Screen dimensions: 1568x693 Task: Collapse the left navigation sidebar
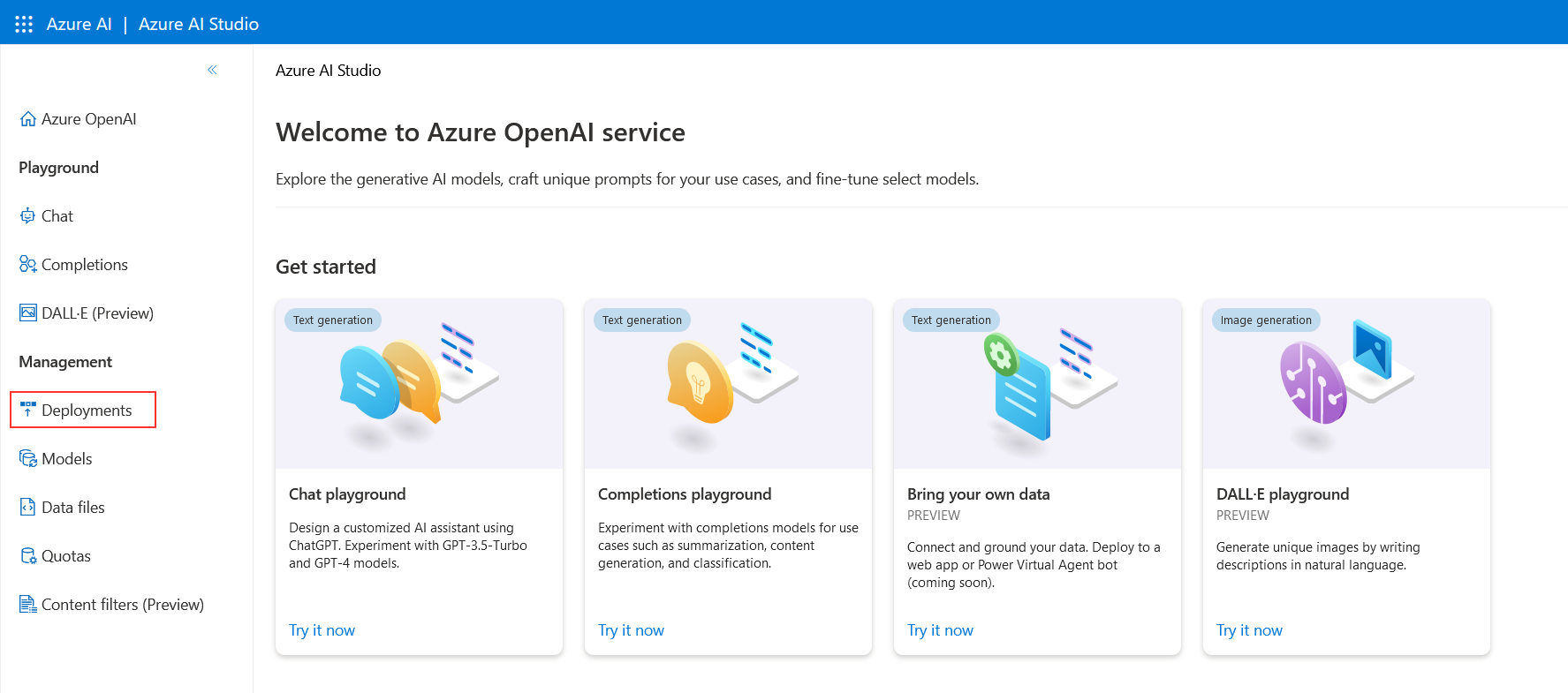(x=212, y=70)
